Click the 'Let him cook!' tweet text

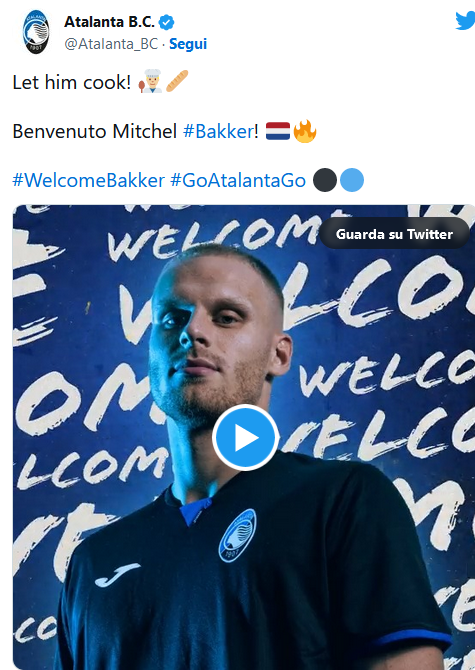tap(72, 82)
